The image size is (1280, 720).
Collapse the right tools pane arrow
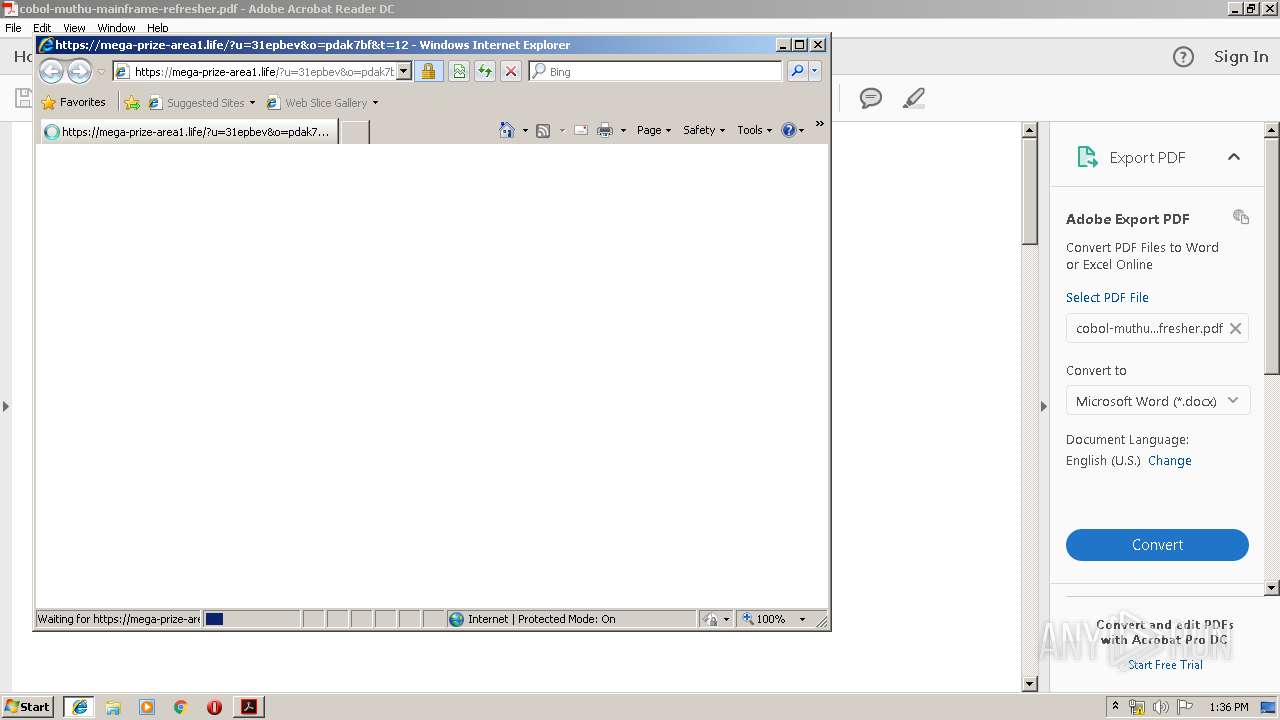point(1044,406)
